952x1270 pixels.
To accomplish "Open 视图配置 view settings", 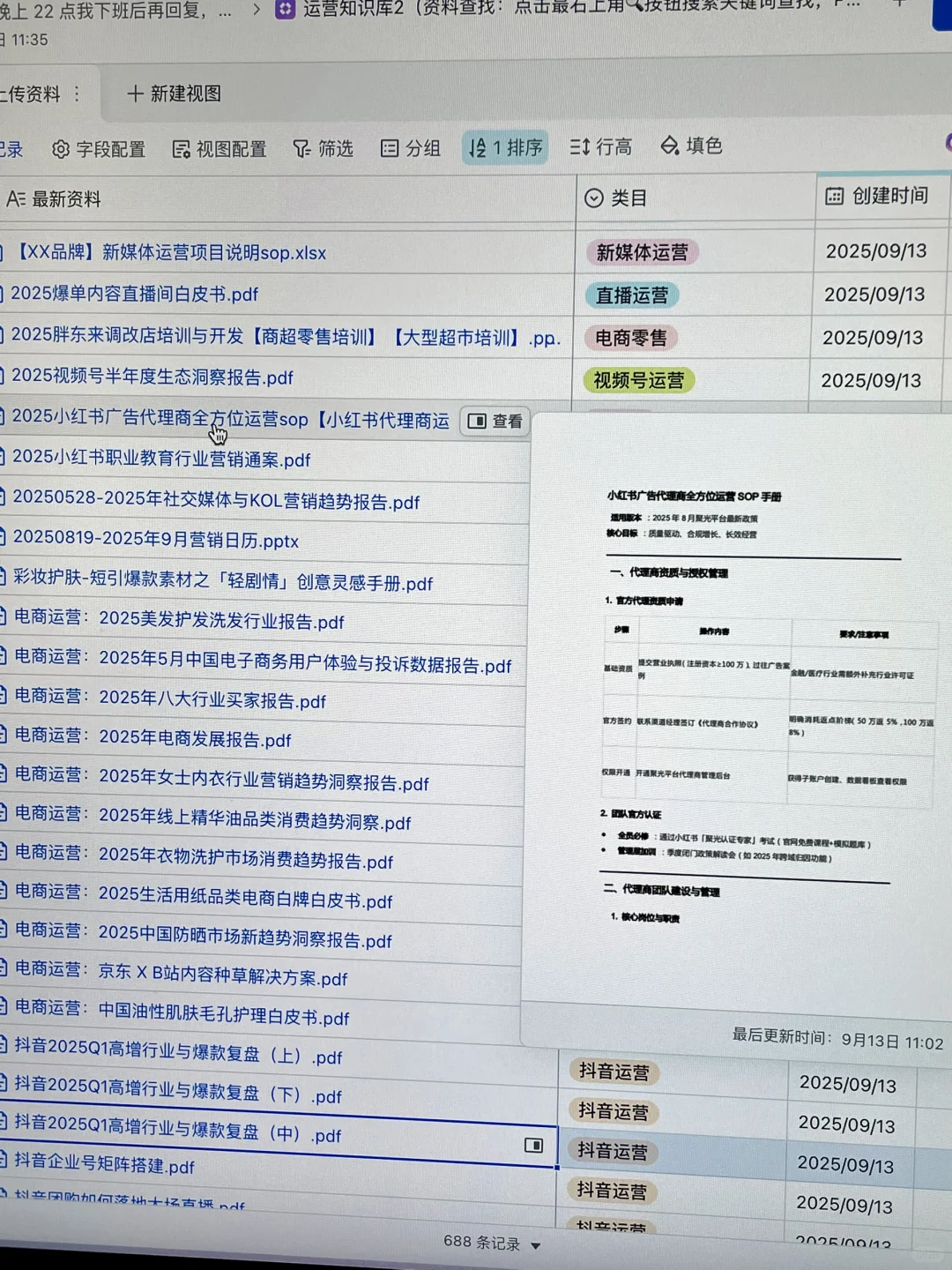I will [219, 149].
